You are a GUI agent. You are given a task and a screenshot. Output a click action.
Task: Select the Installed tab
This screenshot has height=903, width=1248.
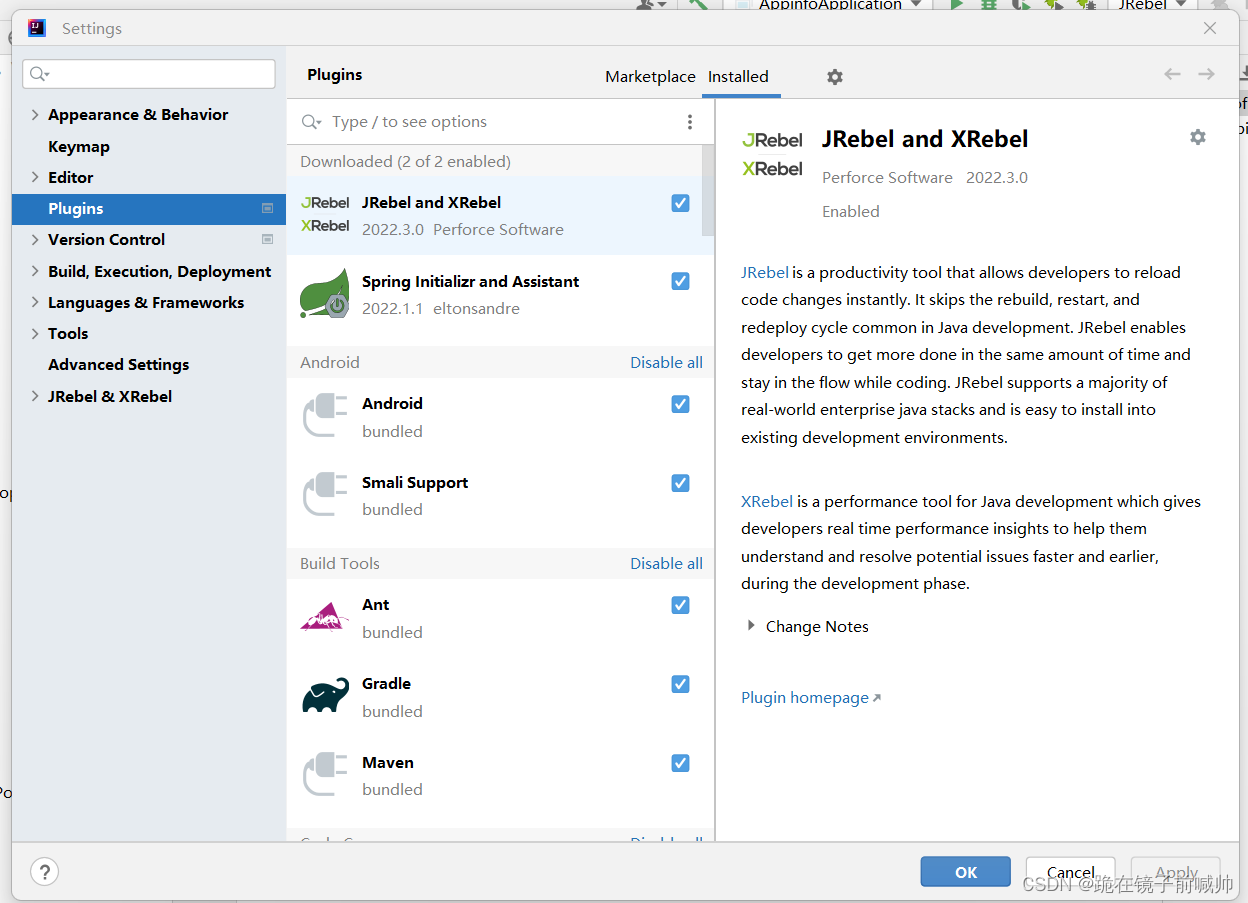[738, 77]
